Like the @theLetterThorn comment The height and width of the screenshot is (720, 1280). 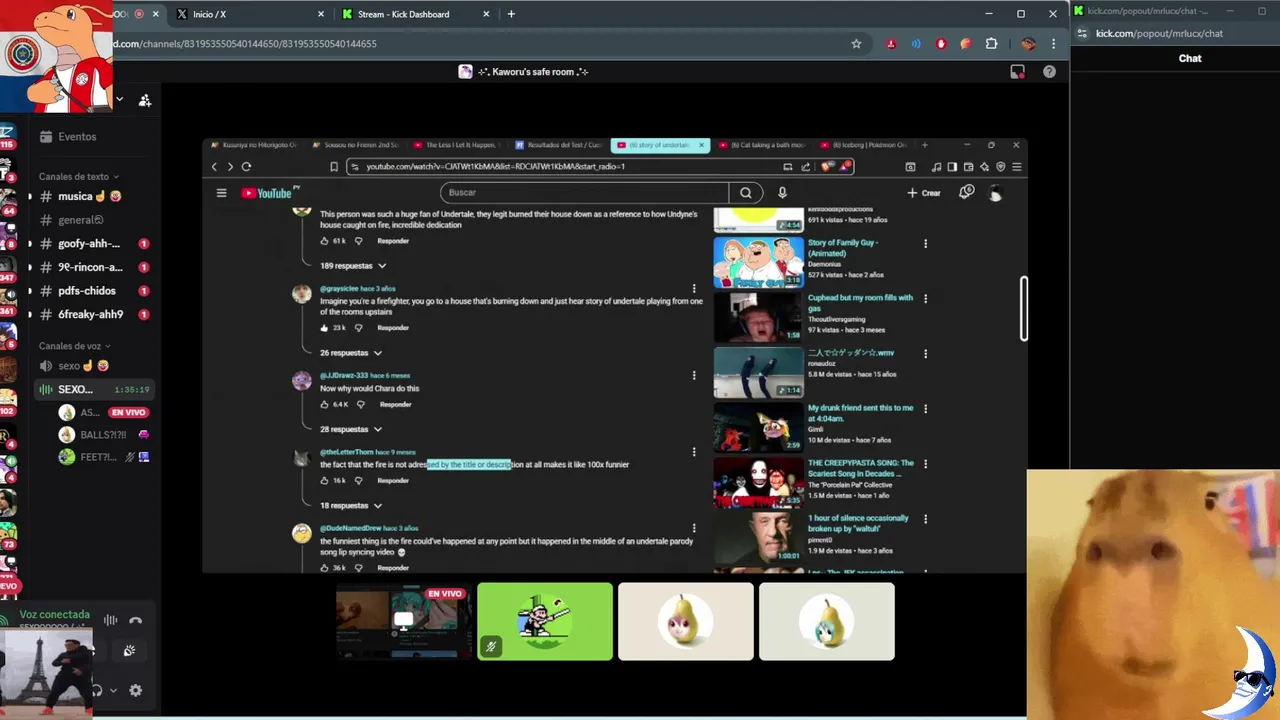click(x=324, y=481)
